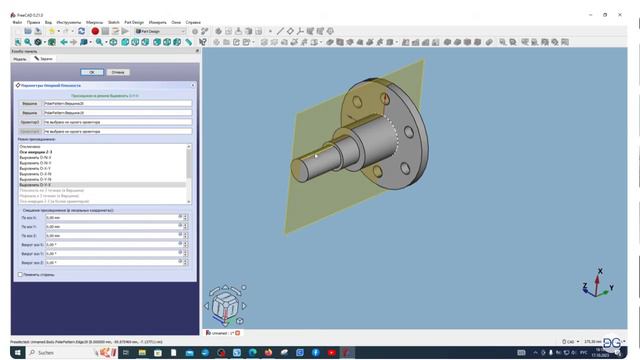Open the Инструменты menu
The image size is (640, 360).
click(x=69, y=22)
